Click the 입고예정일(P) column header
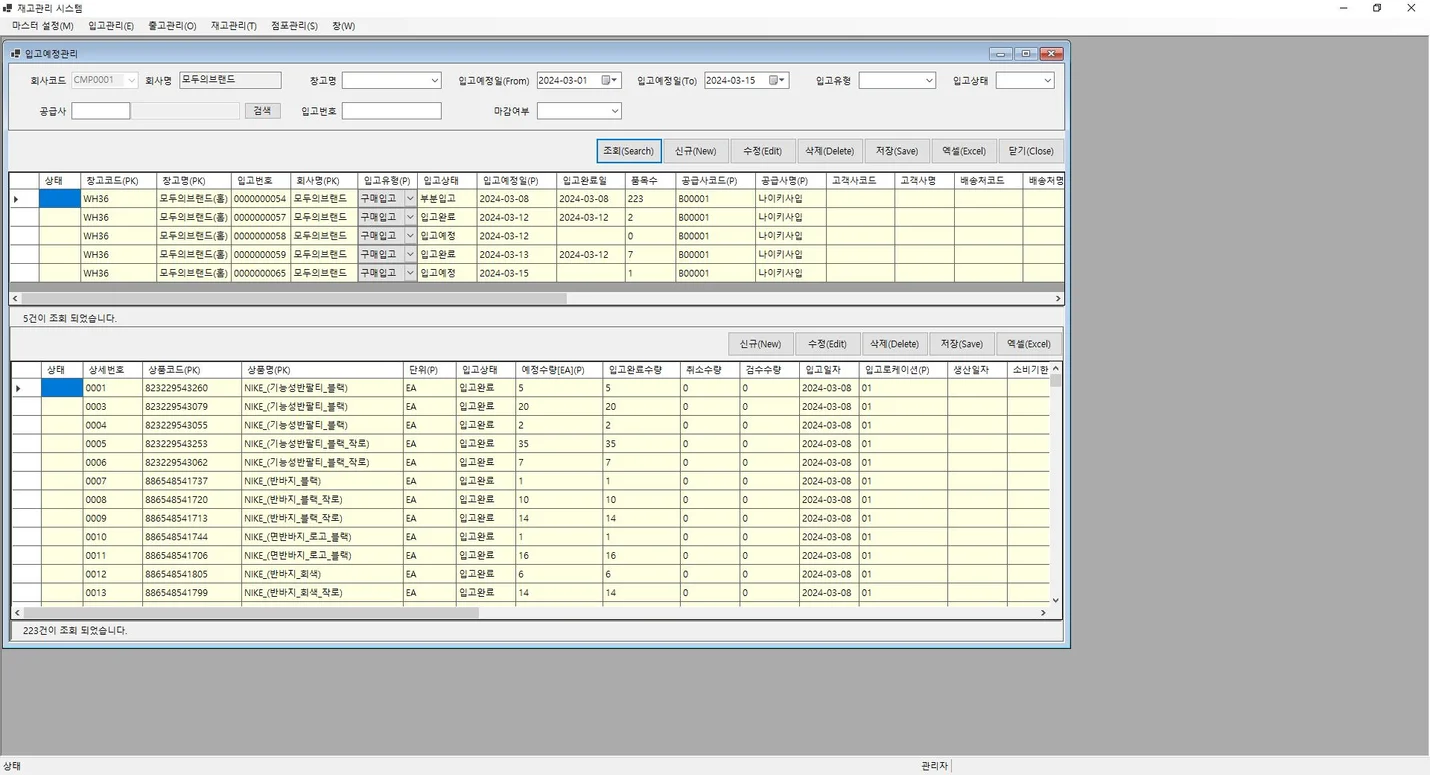 pos(516,181)
